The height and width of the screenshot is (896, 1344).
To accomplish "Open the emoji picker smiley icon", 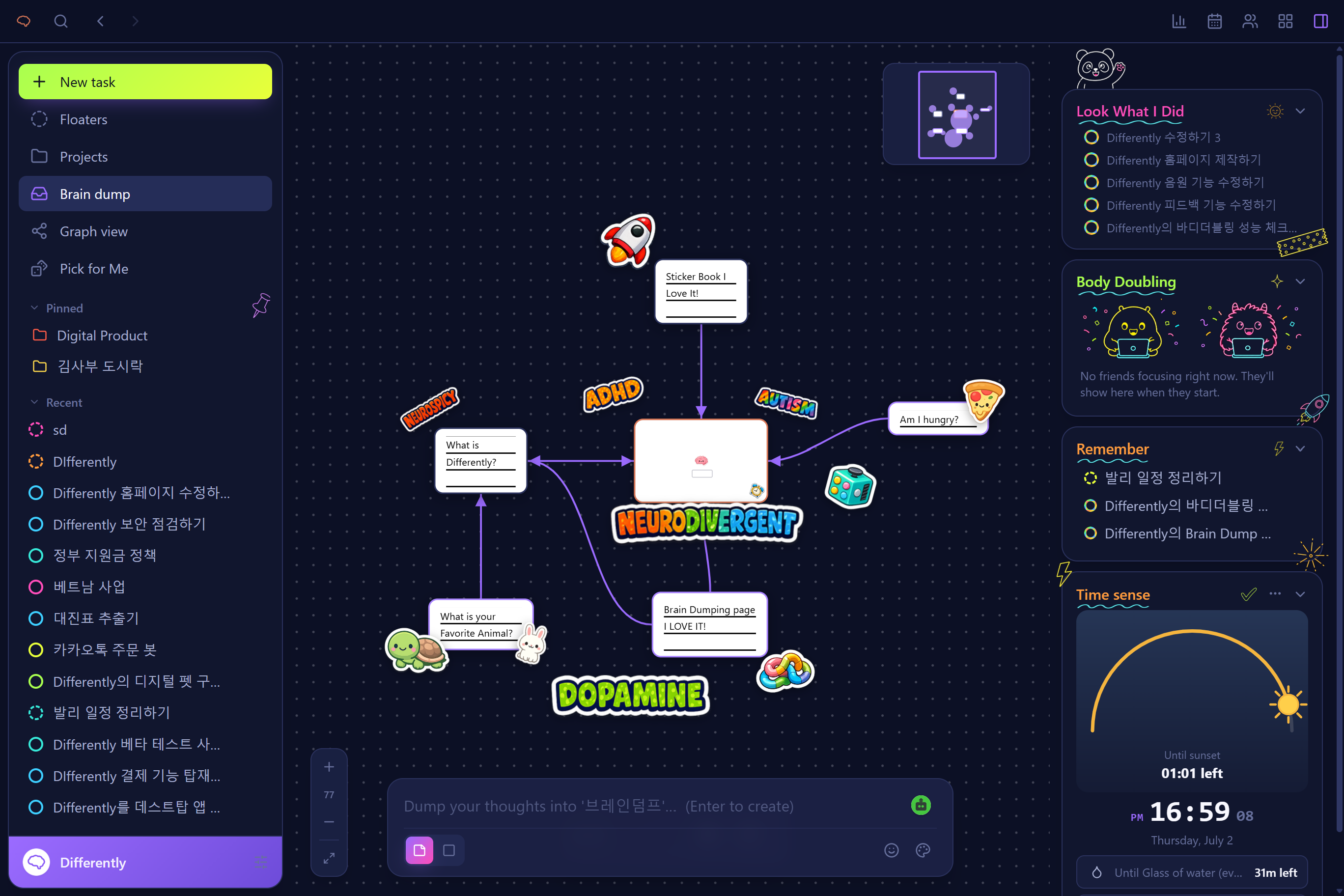I will [892, 850].
